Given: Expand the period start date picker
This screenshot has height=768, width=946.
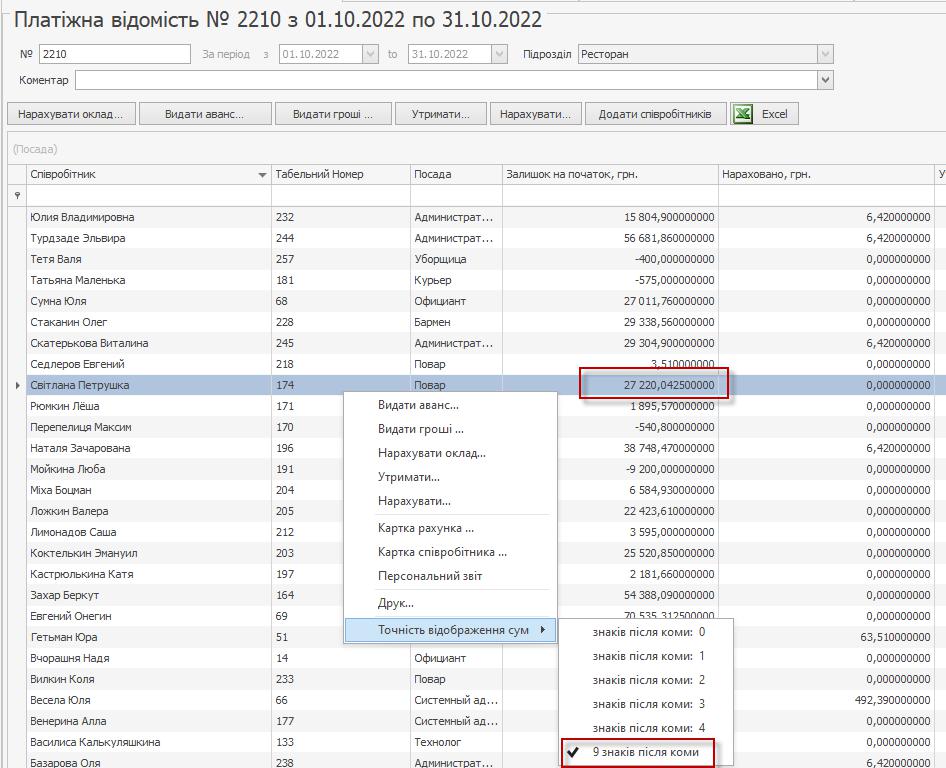Looking at the screenshot, I should pos(369,54).
